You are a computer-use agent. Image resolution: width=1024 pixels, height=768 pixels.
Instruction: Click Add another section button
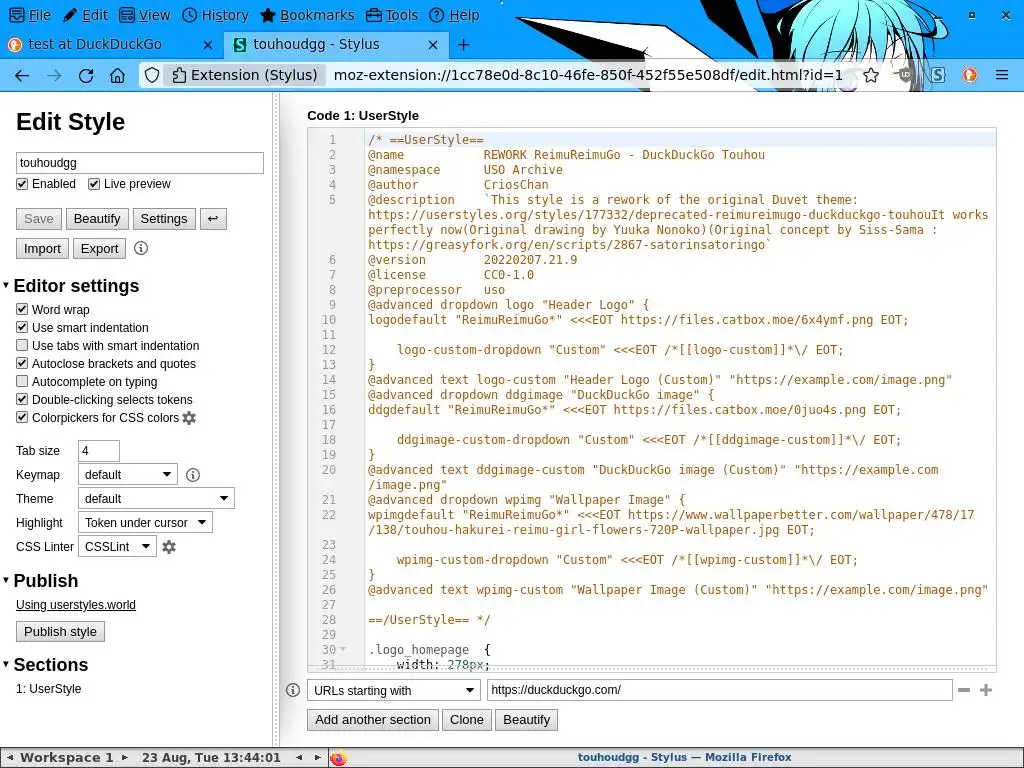373,720
